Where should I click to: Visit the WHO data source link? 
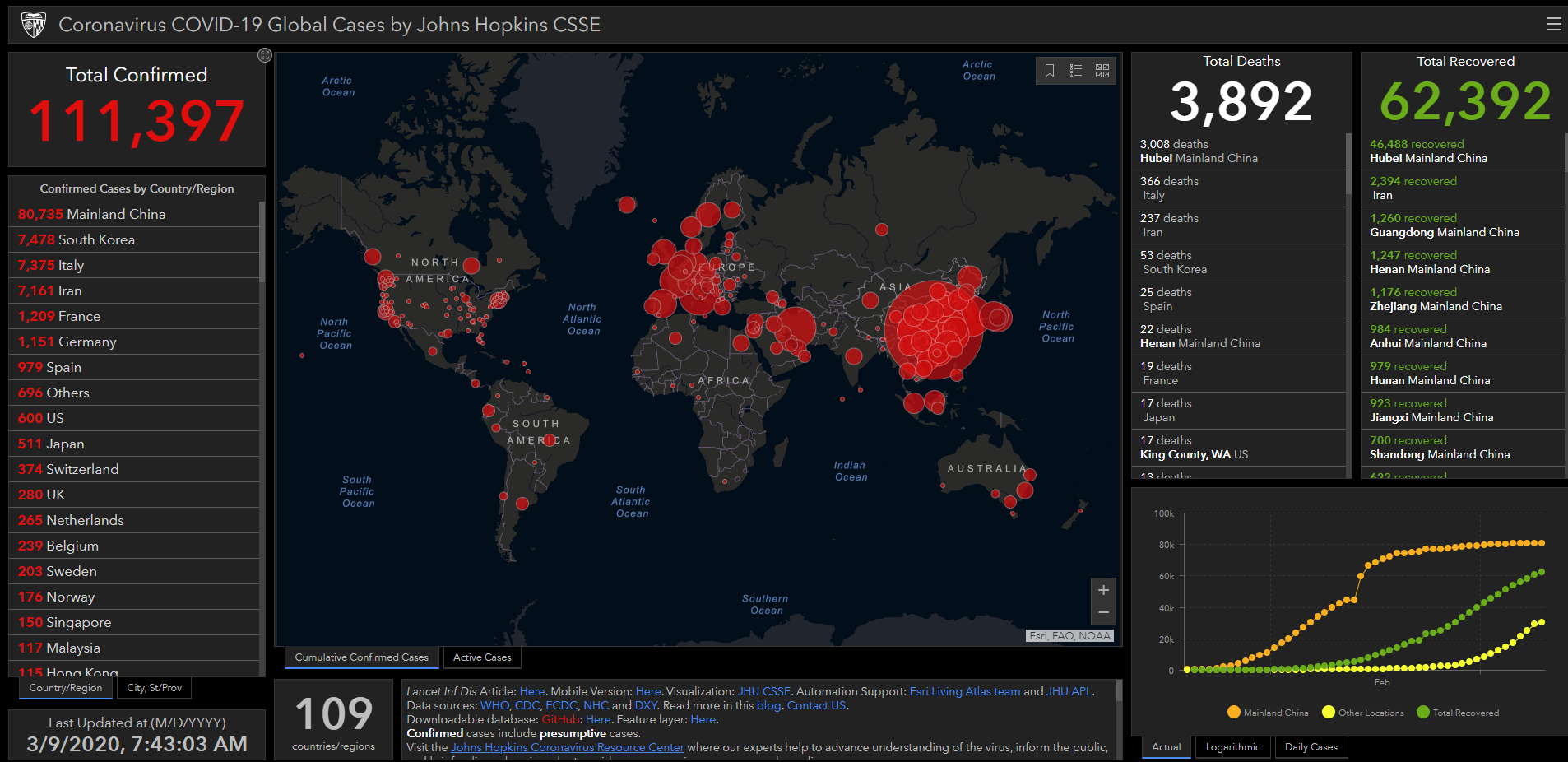[494, 705]
